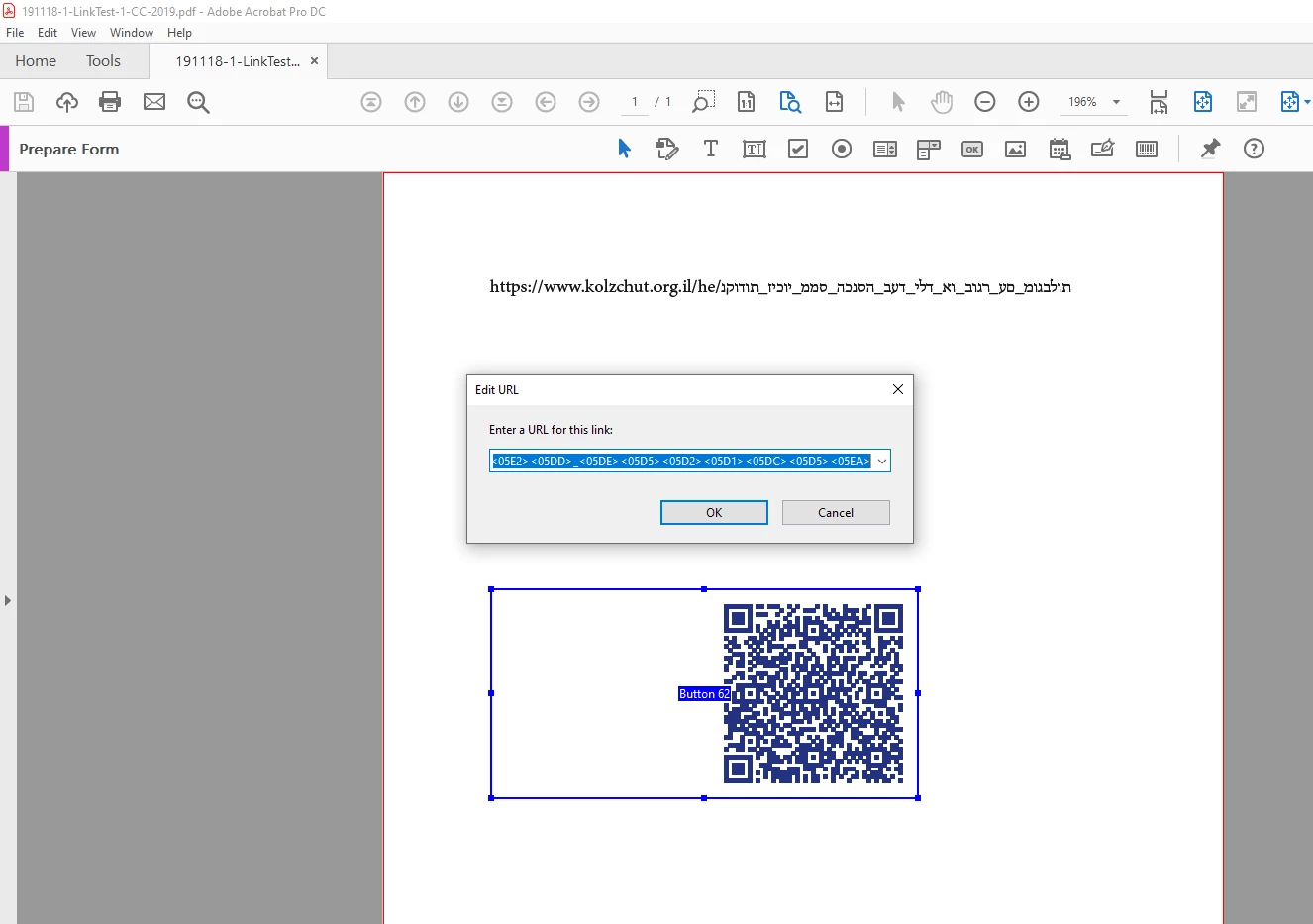1313x924 pixels.
Task: Open the Find text magnifier icon
Action: [198, 102]
